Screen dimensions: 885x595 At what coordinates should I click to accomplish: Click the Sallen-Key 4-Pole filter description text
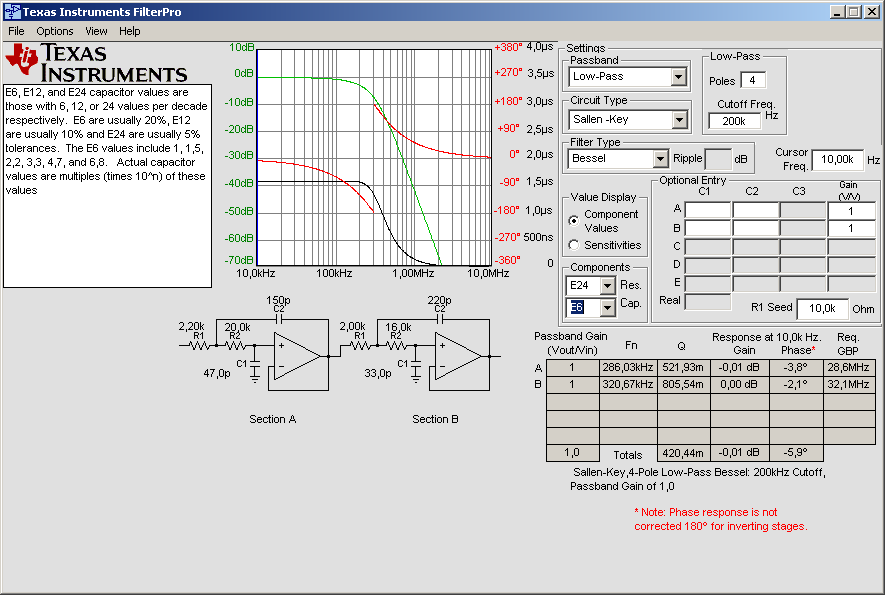point(698,479)
